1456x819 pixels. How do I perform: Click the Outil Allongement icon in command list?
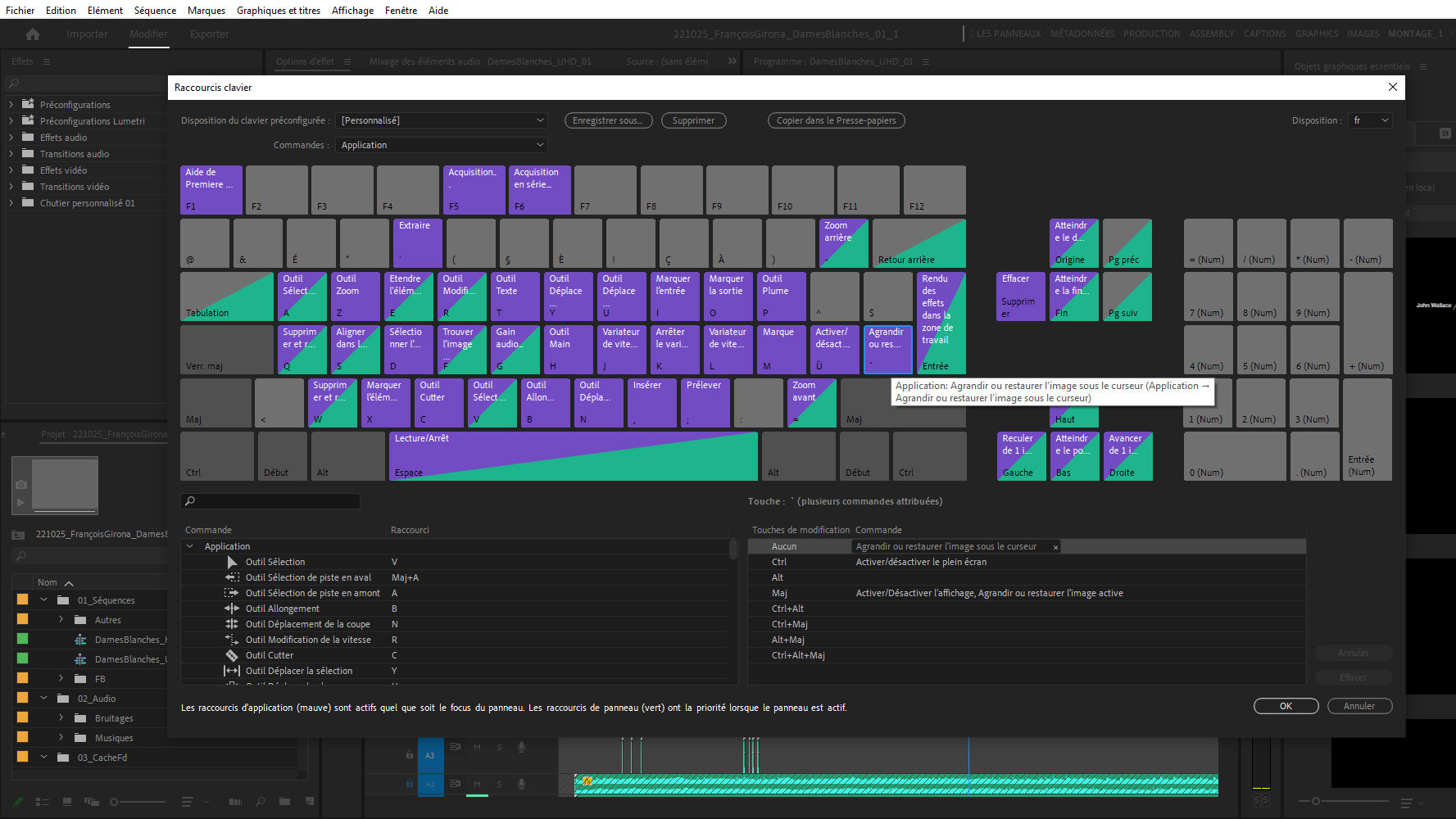tap(232, 609)
